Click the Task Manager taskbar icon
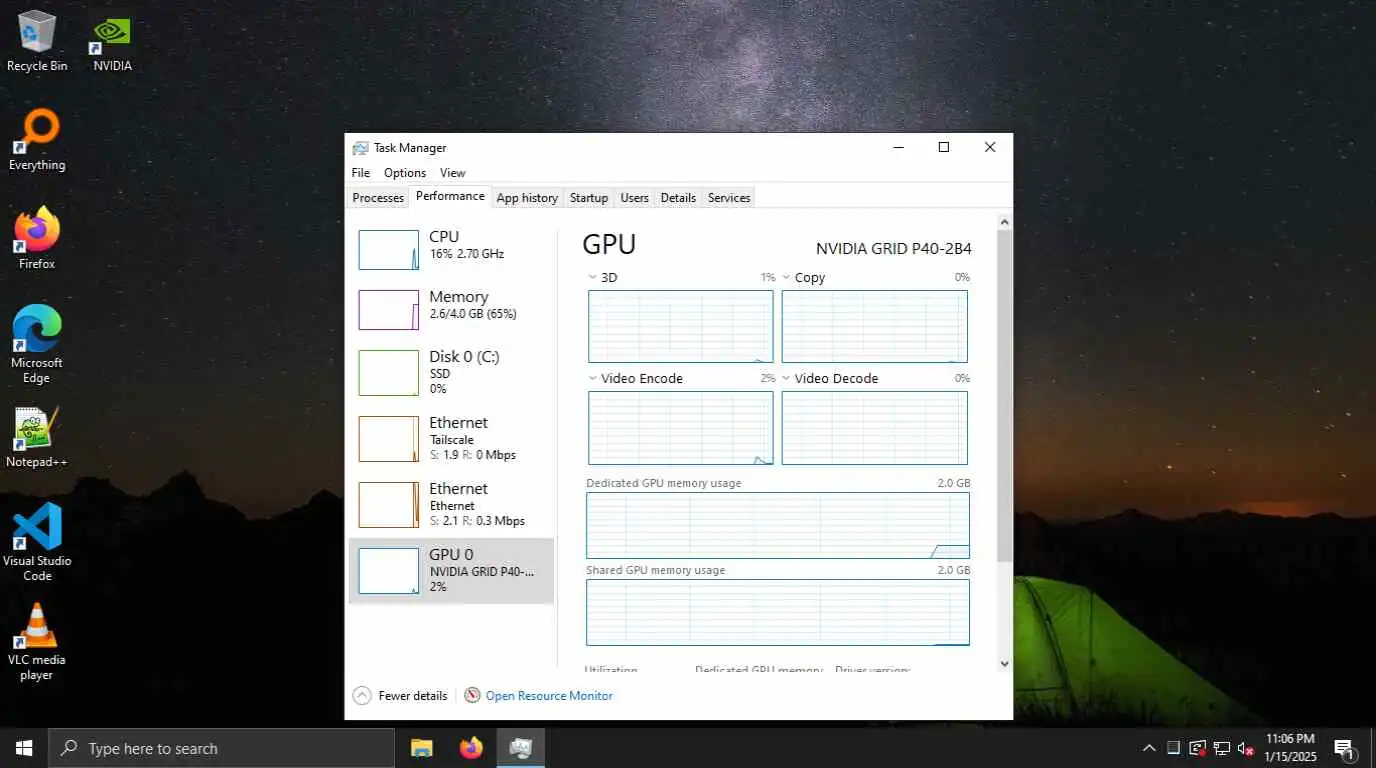Screen dimensions: 1376x768 [520, 748]
